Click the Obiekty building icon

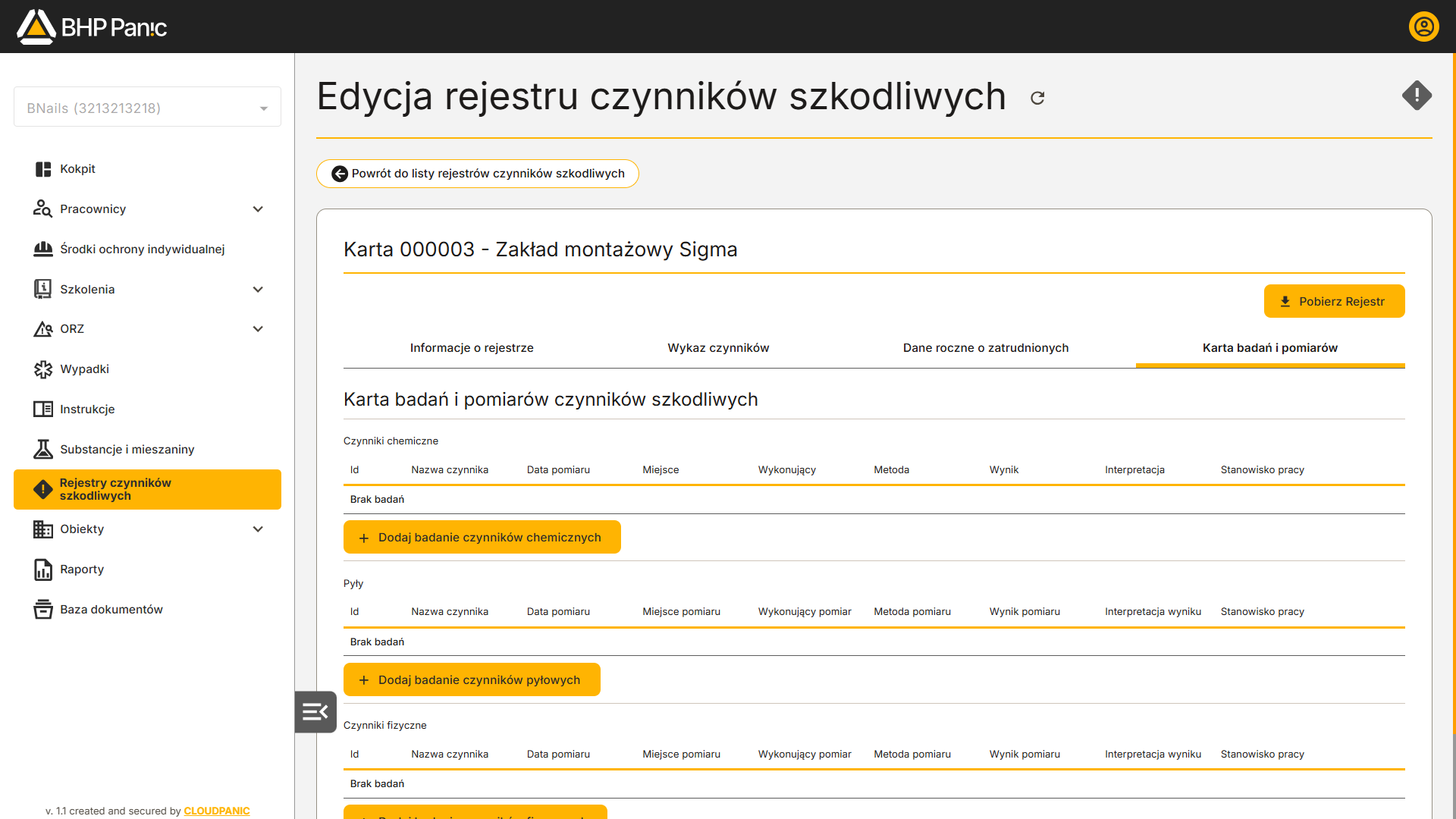[43, 529]
